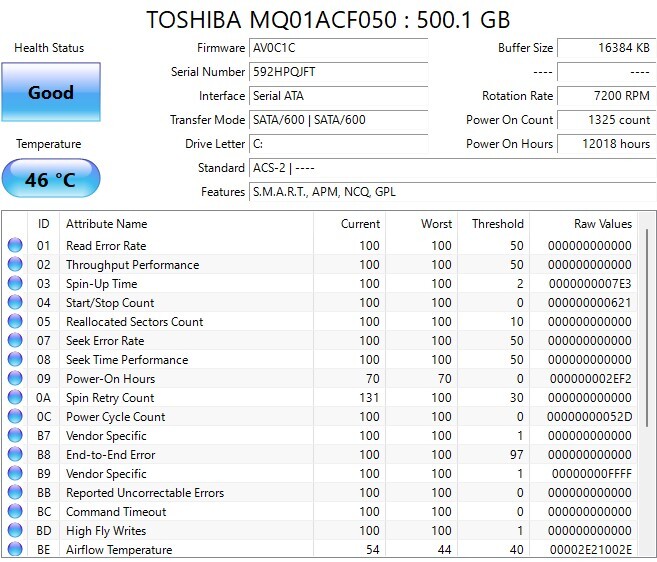Click the status icon for Reallocated Sectors Count
The width and height of the screenshot is (657, 562).
(x=15, y=321)
